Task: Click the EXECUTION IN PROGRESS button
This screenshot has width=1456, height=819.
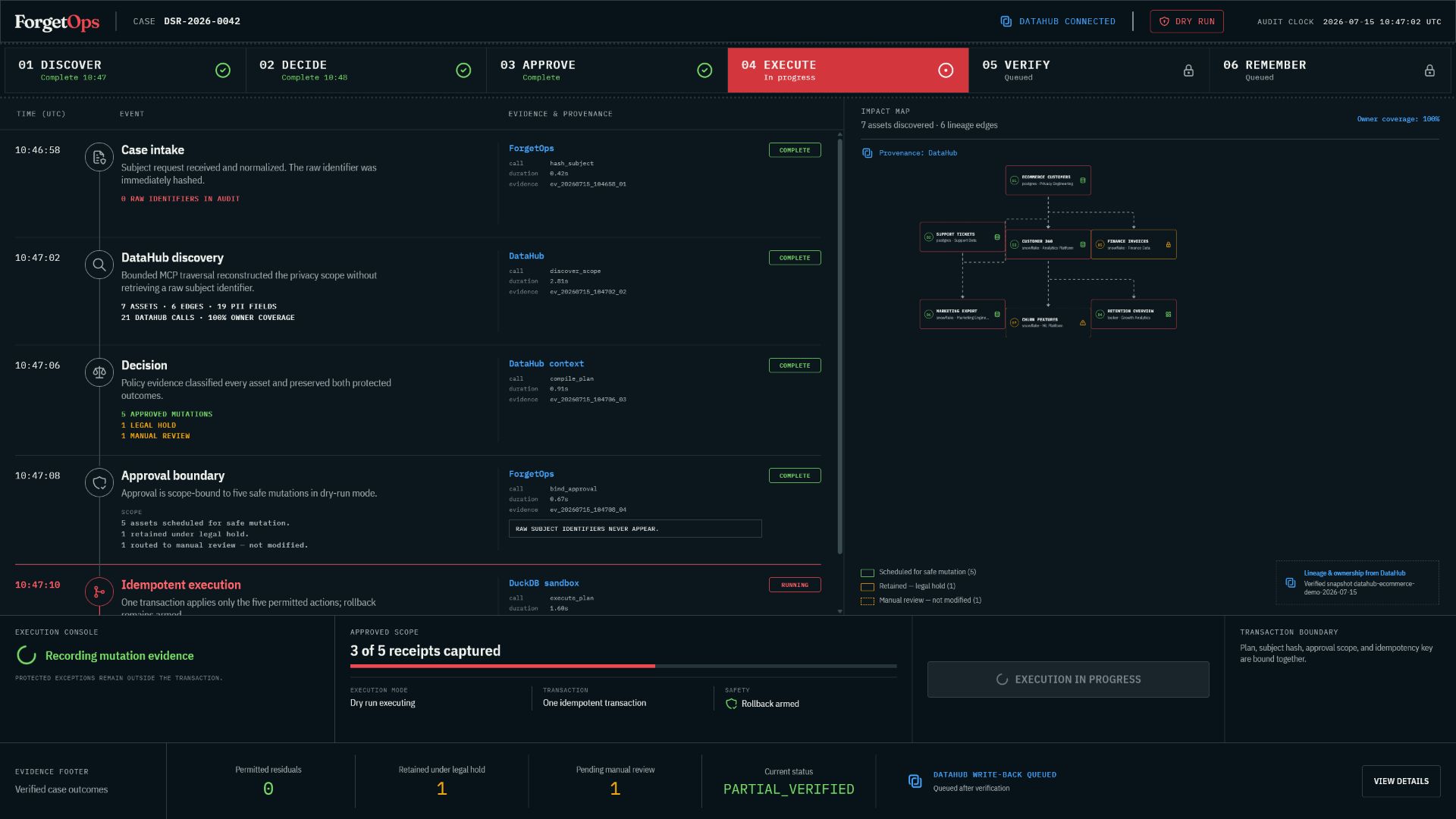Action: point(1068,679)
